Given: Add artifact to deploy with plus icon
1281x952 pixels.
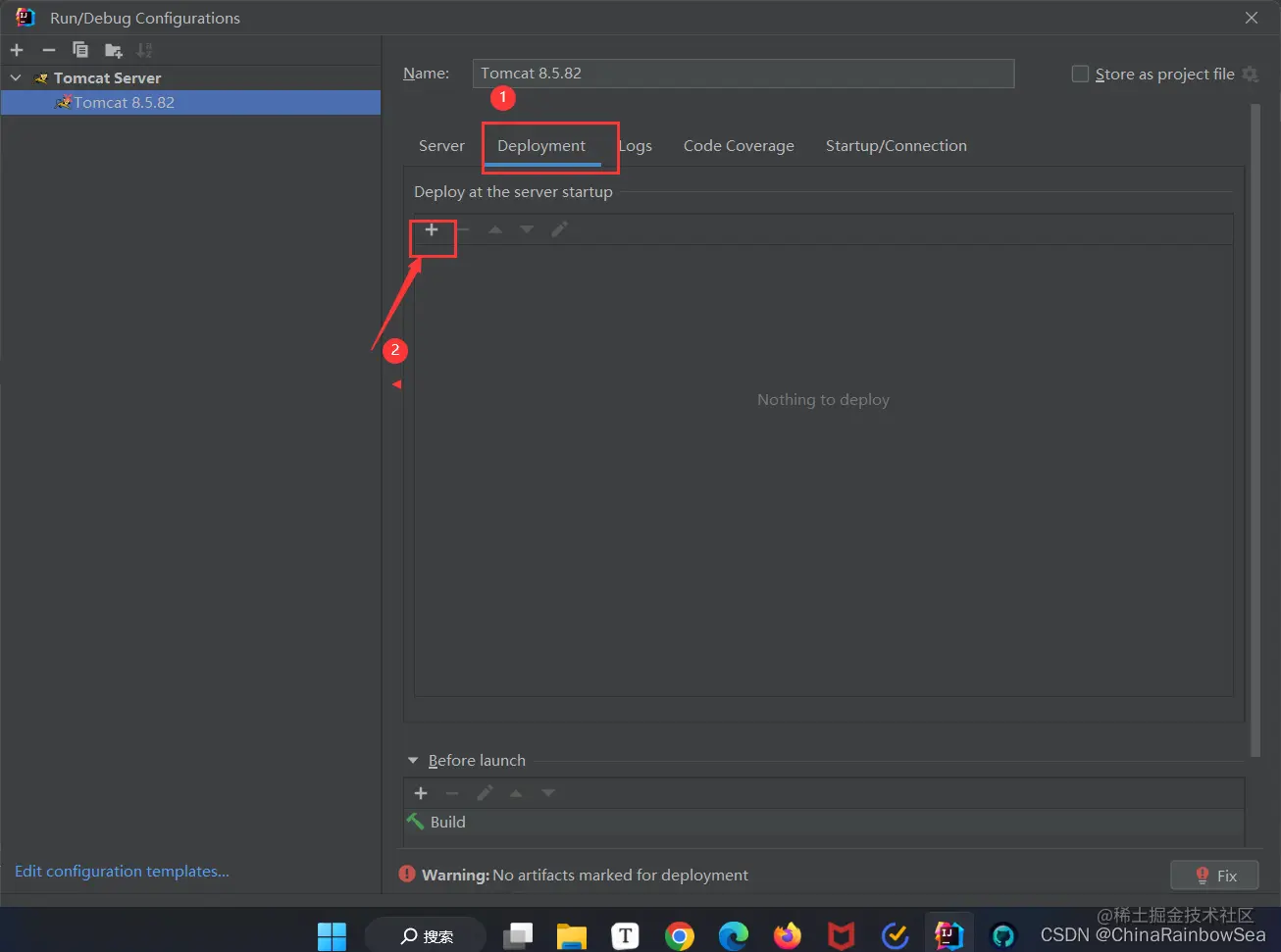Looking at the screenshot, I should click(432, 229).
